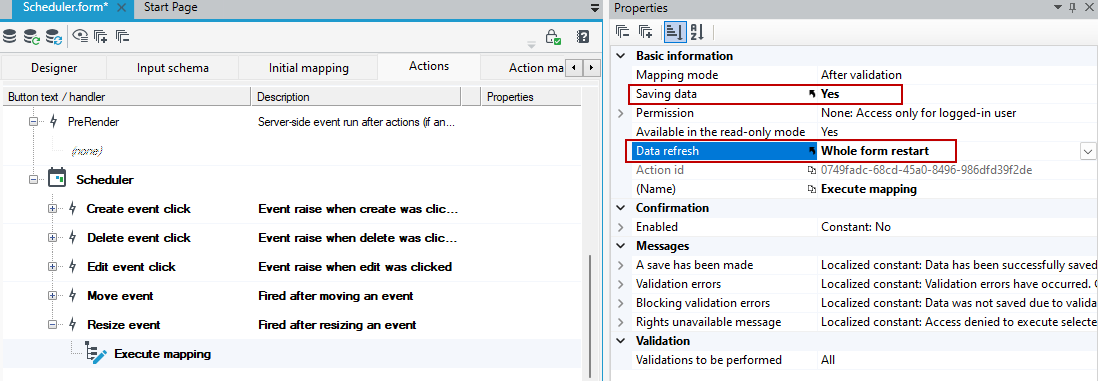The image size is (1098, 381).
Task: Click the Button text / handler column header
Action: (x=126, y=97)
